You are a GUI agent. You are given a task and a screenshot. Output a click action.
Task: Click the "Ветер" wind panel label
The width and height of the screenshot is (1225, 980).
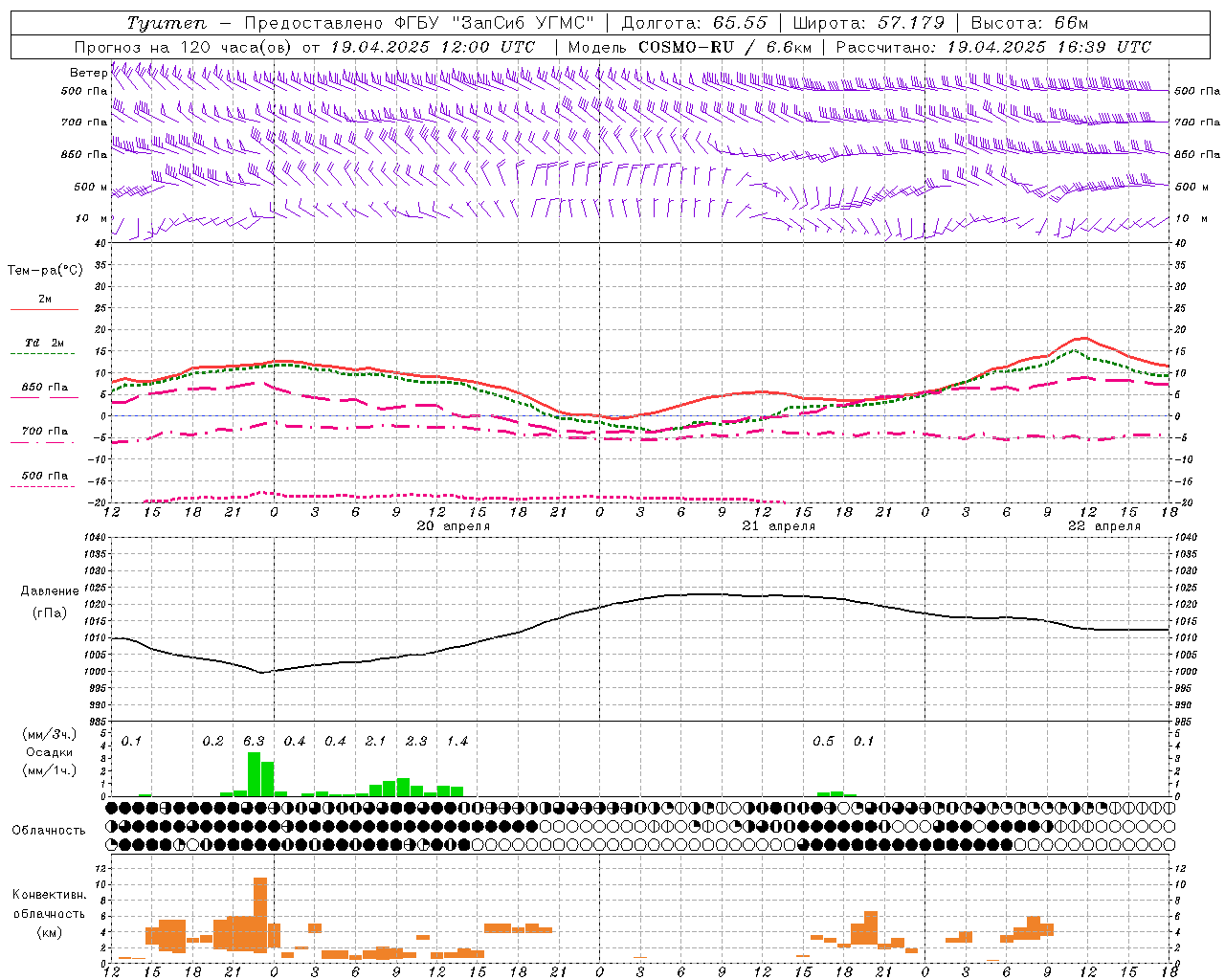(x=88, y=73)
